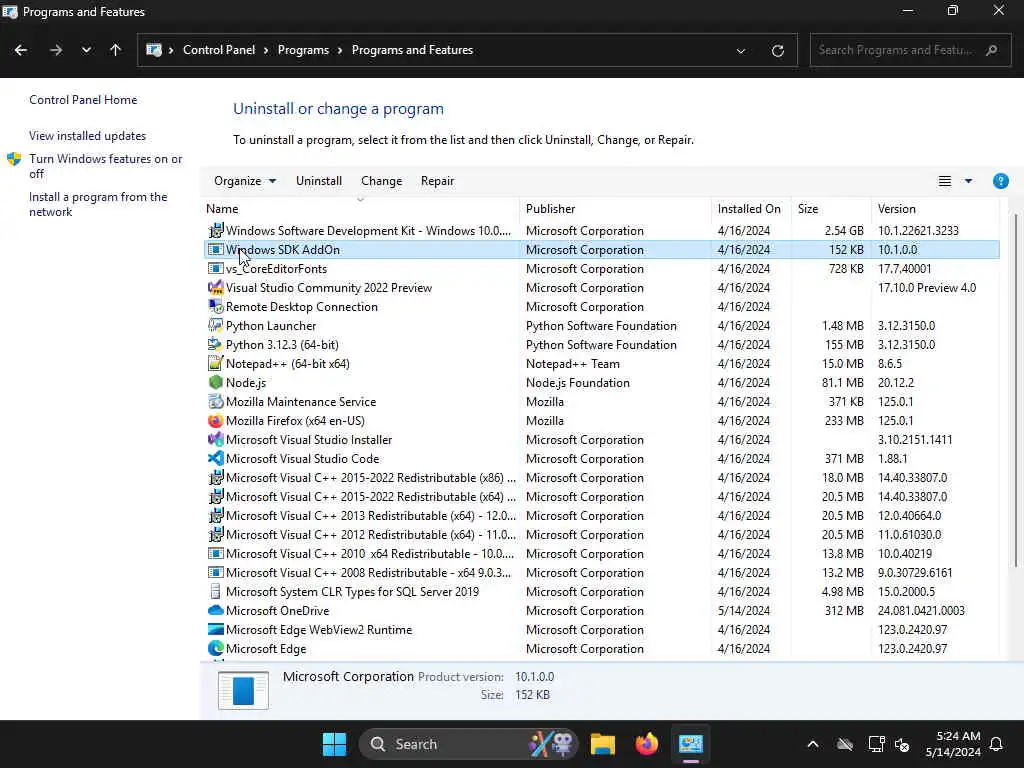Image resolution: width=1024 pixels, height=768 pixels.
Task: Click the Repair toolbar button
Action: tap(438, 181)
